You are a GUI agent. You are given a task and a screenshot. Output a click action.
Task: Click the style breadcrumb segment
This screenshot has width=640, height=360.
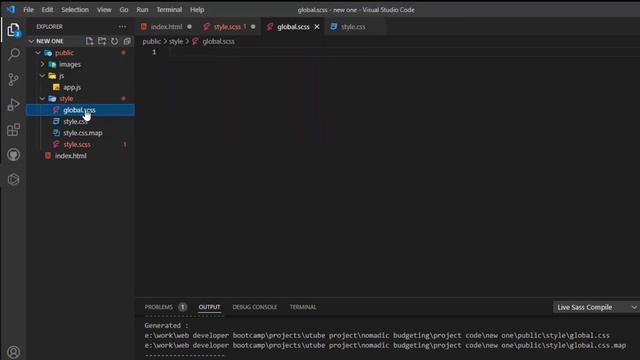(x=176, y=41)
